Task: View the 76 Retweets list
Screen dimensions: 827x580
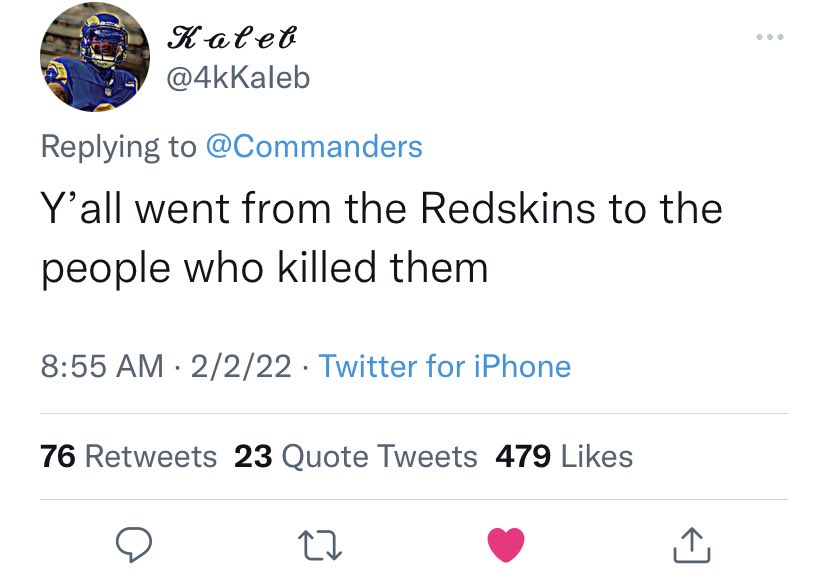Action: coord(128,456)
